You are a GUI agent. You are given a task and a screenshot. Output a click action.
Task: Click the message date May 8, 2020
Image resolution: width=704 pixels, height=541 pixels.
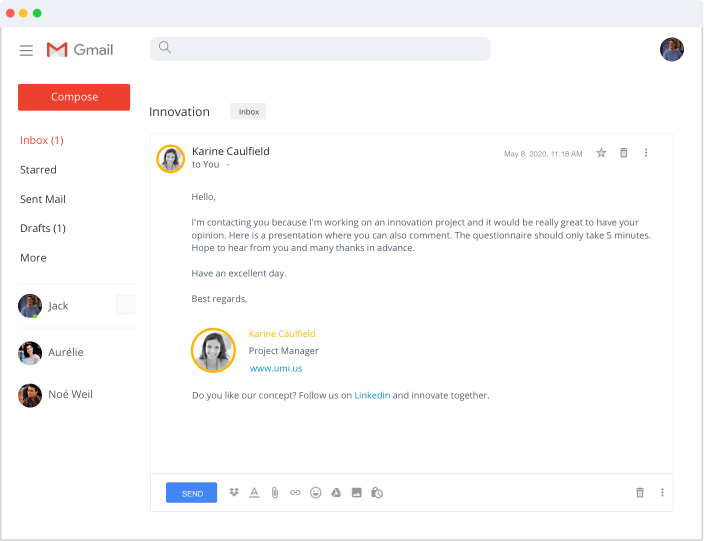543,154
